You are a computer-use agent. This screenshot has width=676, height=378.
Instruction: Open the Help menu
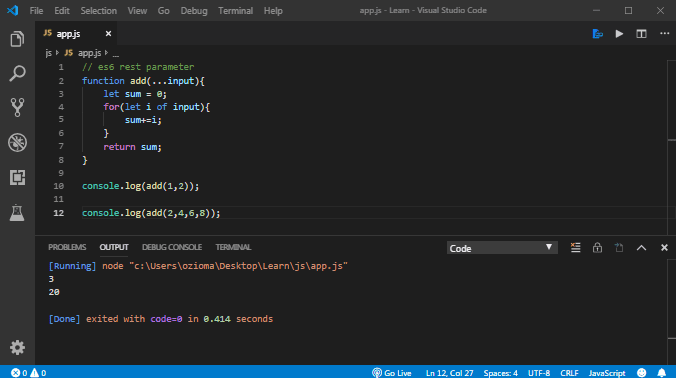point(273,11)
